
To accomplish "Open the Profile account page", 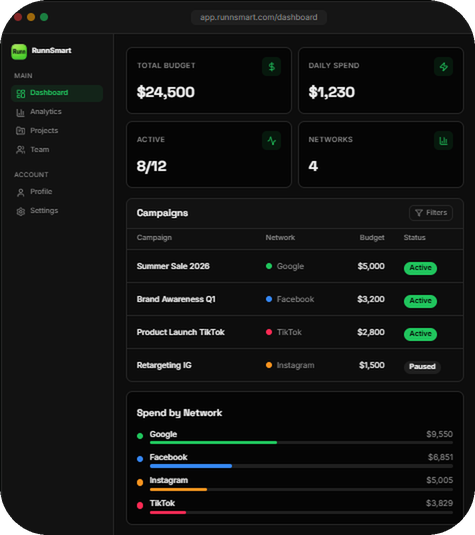I will pyautogui.click(x=57, y=192).
